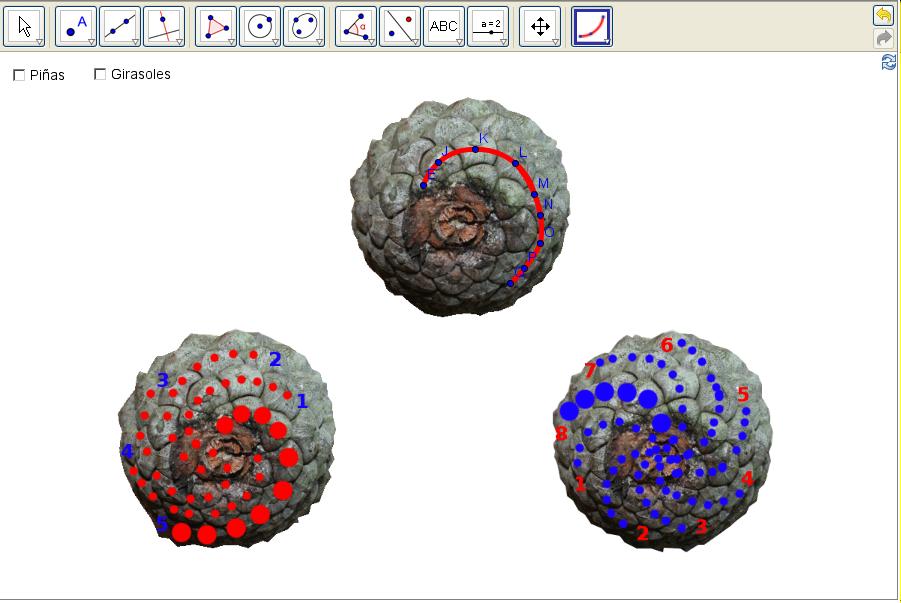Click point L on the red arc
Image resolution: width=901 pixels, height=603 pixels.
tap(516, 163)
